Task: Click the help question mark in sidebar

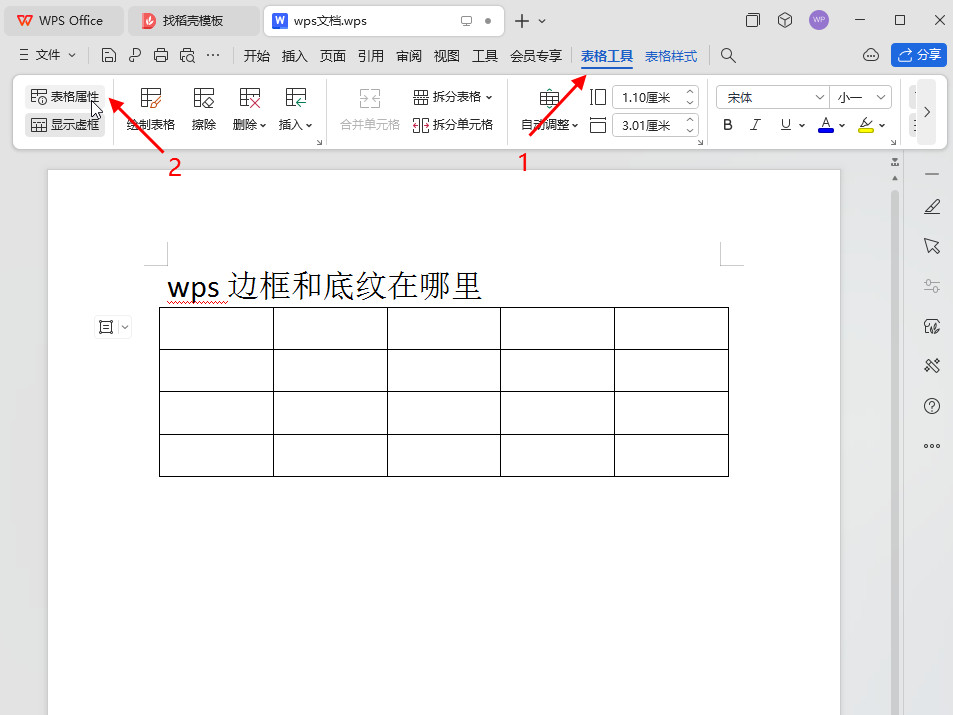Action: click(932, 406)
